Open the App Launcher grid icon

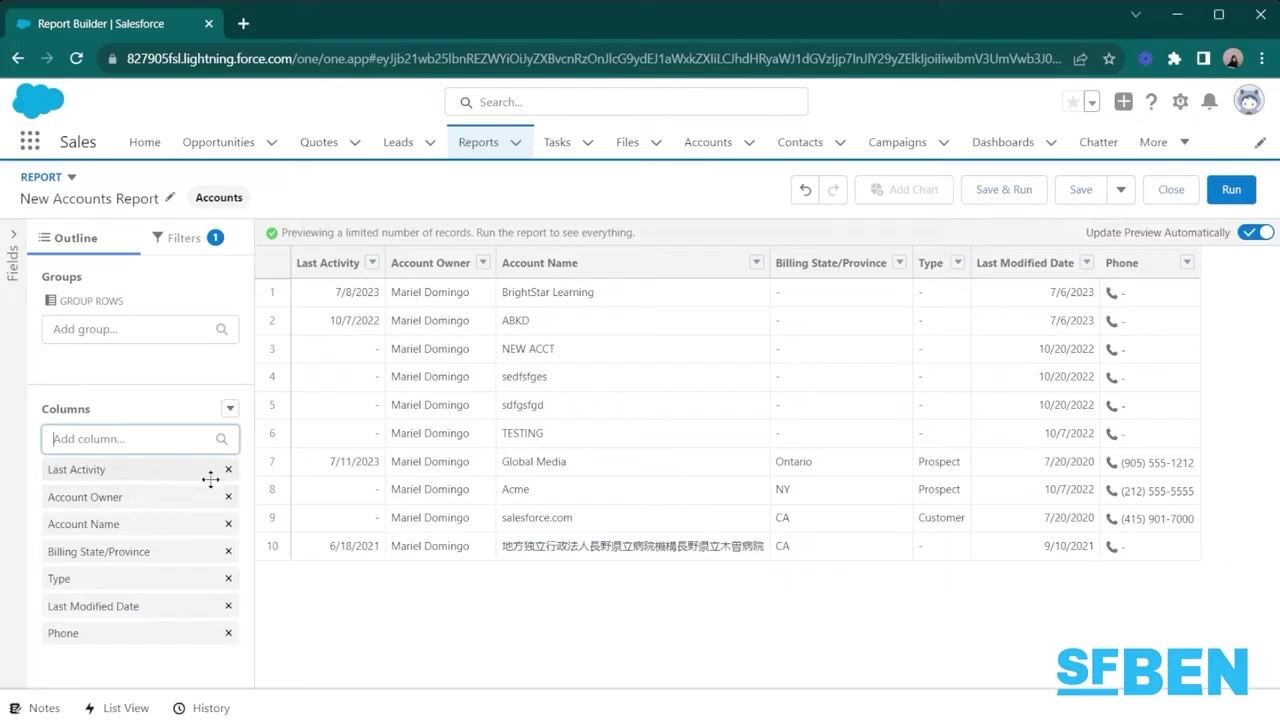pyautogui.click(x=30, y=142)
